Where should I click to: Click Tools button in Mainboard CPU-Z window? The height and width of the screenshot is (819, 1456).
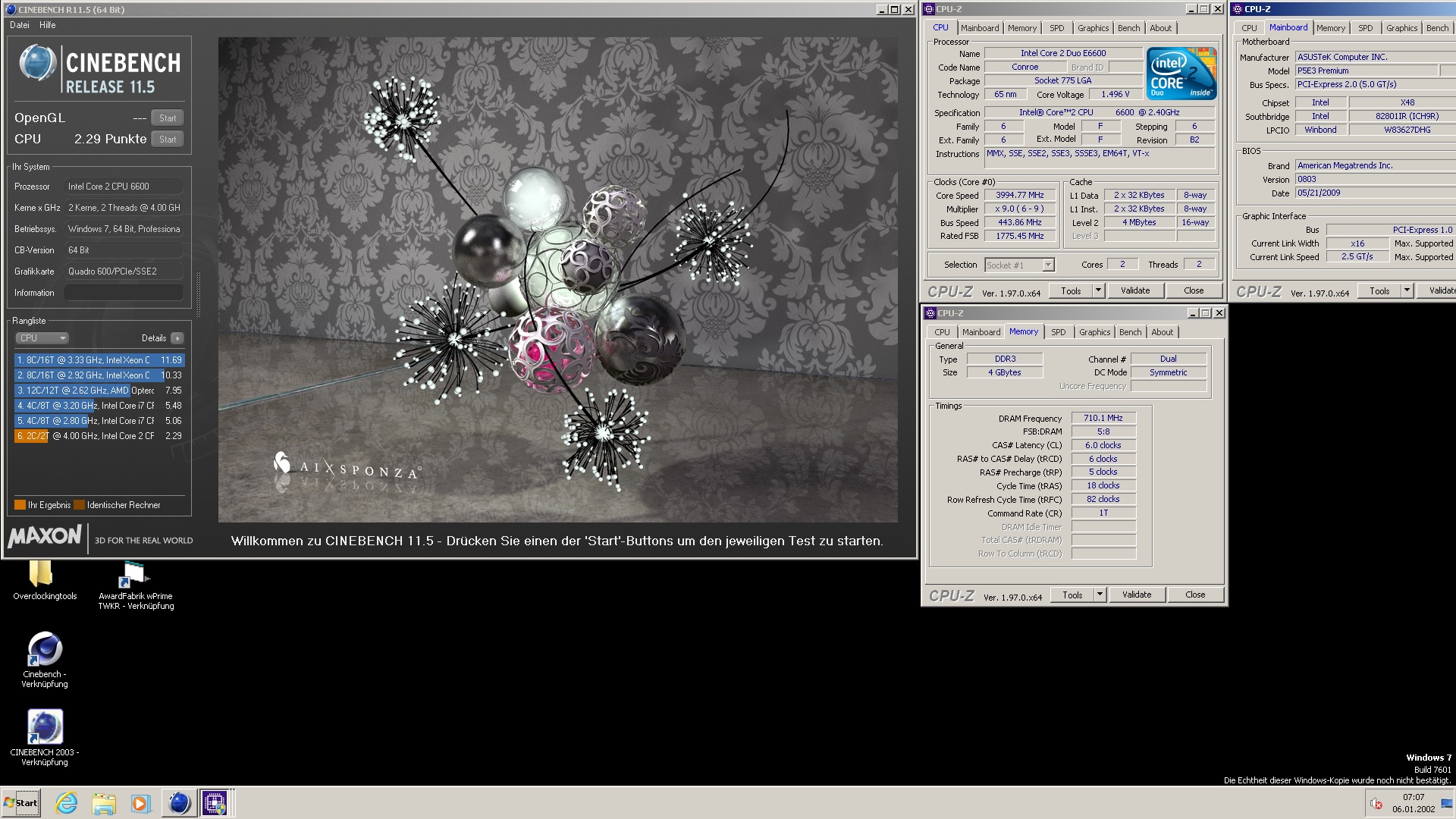(x=1379, y=290)
